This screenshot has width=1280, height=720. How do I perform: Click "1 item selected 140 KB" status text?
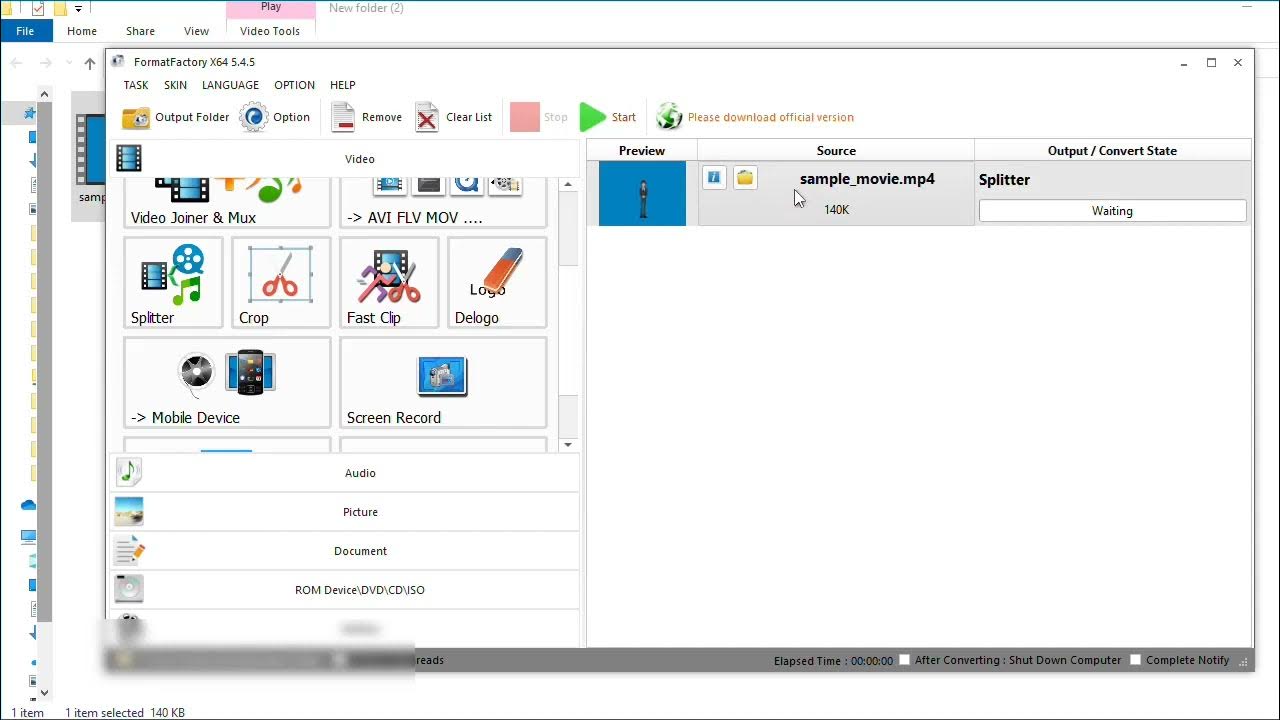[125, 713]
